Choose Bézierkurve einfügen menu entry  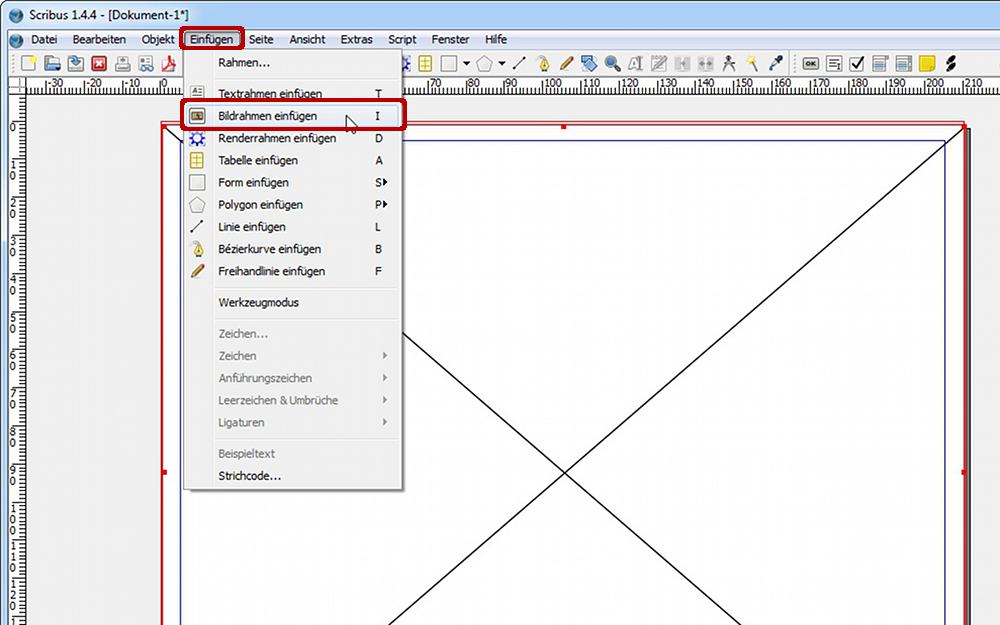pyautogui.click(x=293, y=249)
